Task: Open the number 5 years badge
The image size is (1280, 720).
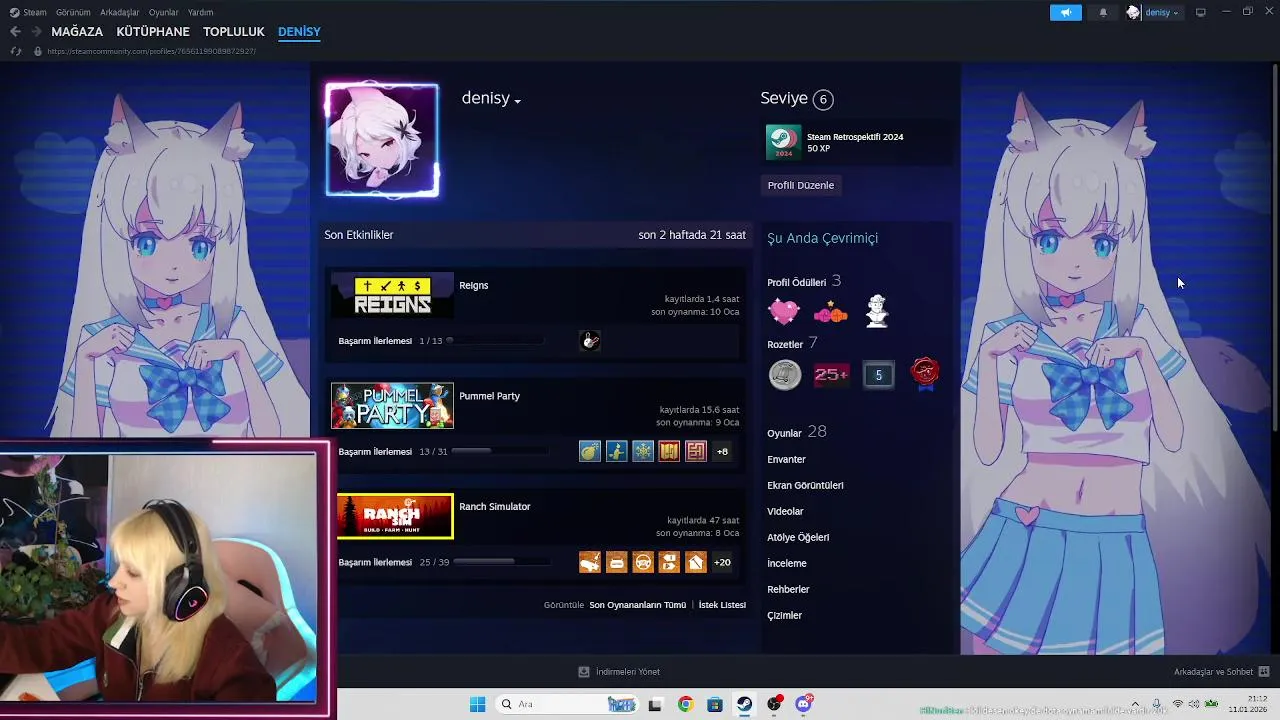Action: pyautogui.click(x=878, y=375)
